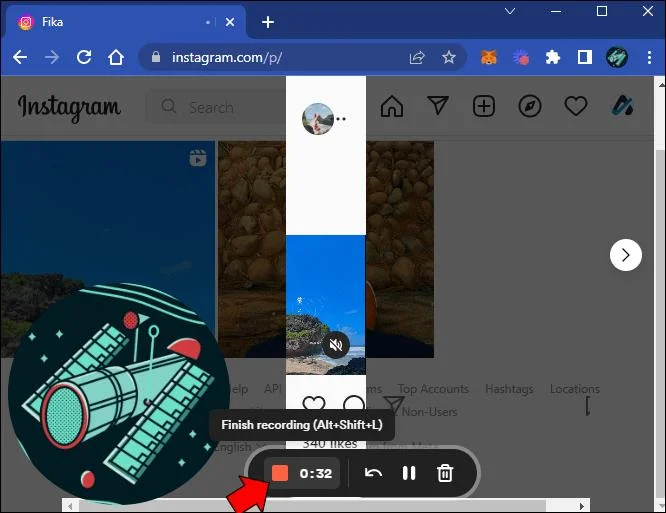Delete recording with the trash icon

coord(445,473)
